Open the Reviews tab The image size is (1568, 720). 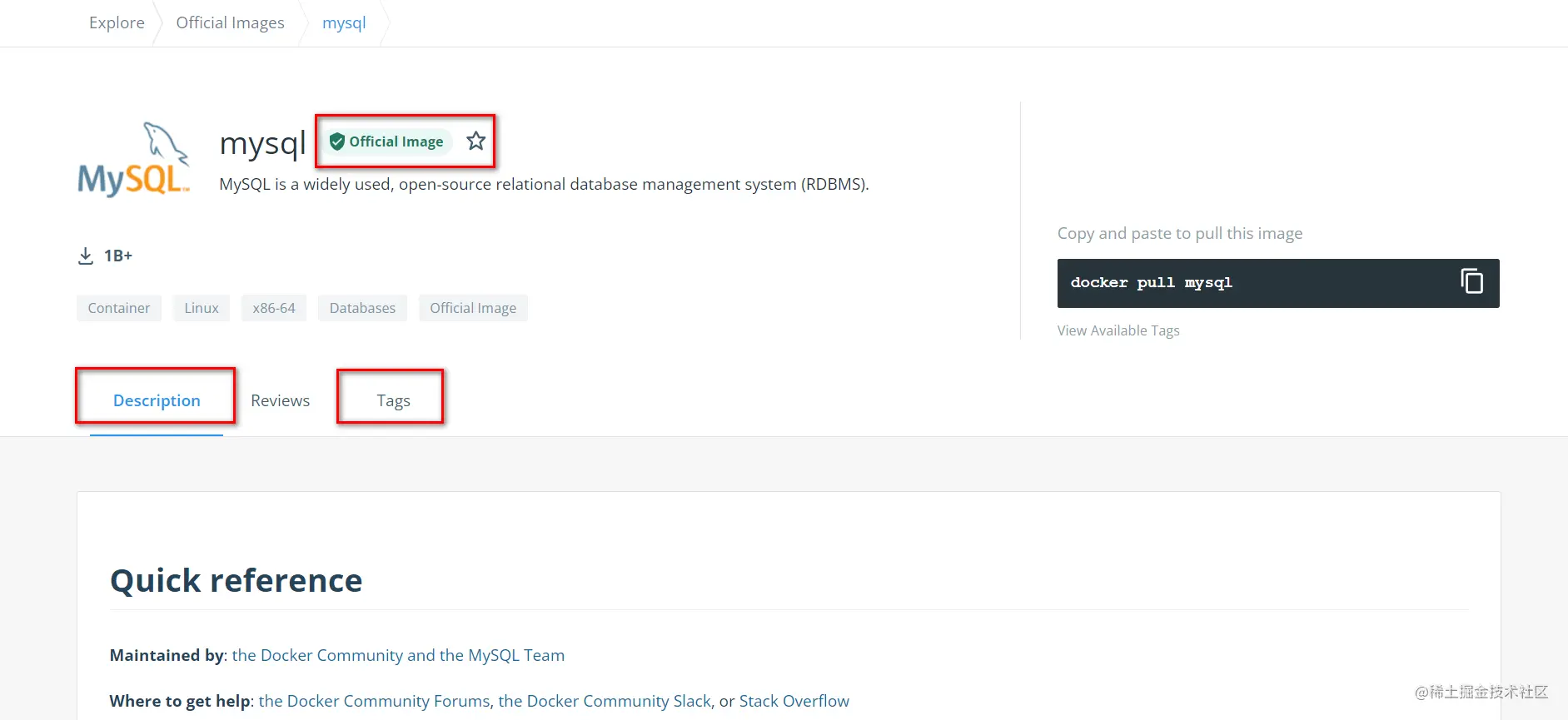click(x=280, y=400)
